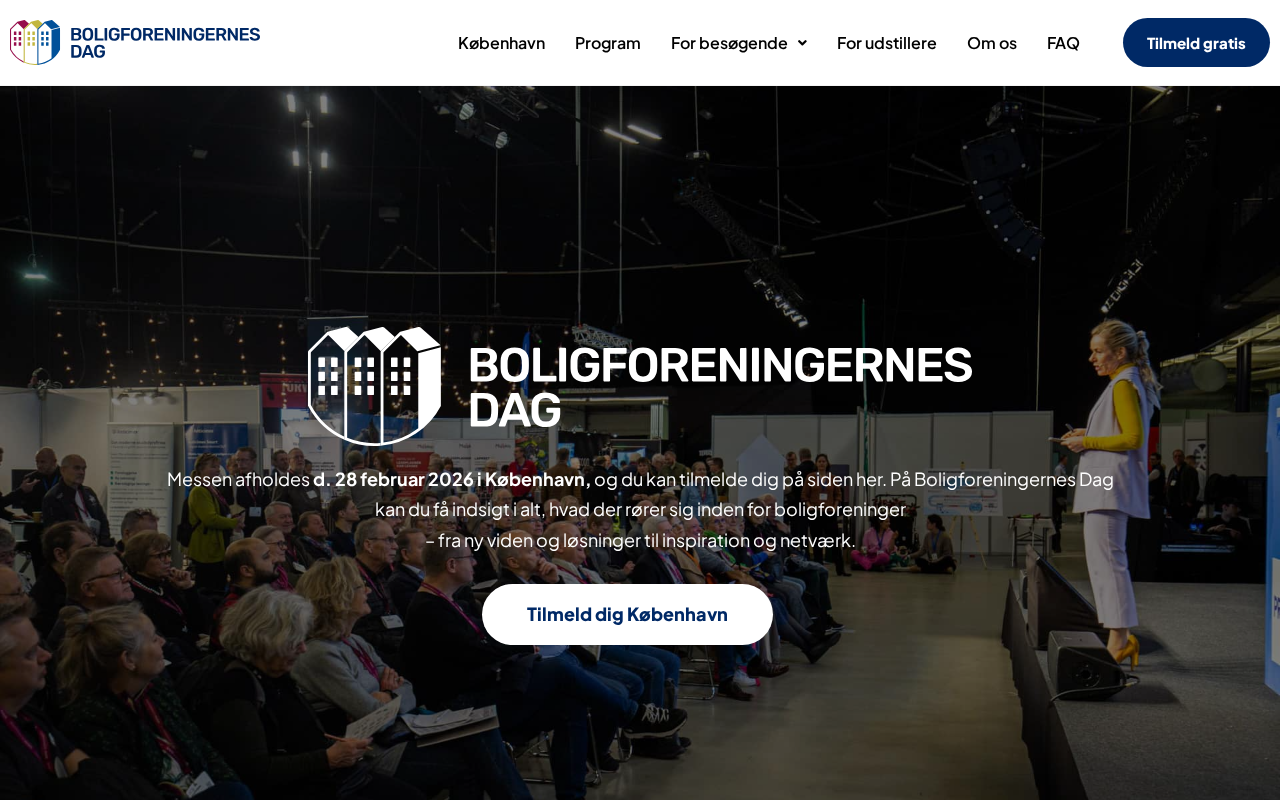Screen dimensions: 1280x800
Task: Click the phrase "På Boligforeningernes Dag" in the paragraph
Action: (x=1002, y=479)
